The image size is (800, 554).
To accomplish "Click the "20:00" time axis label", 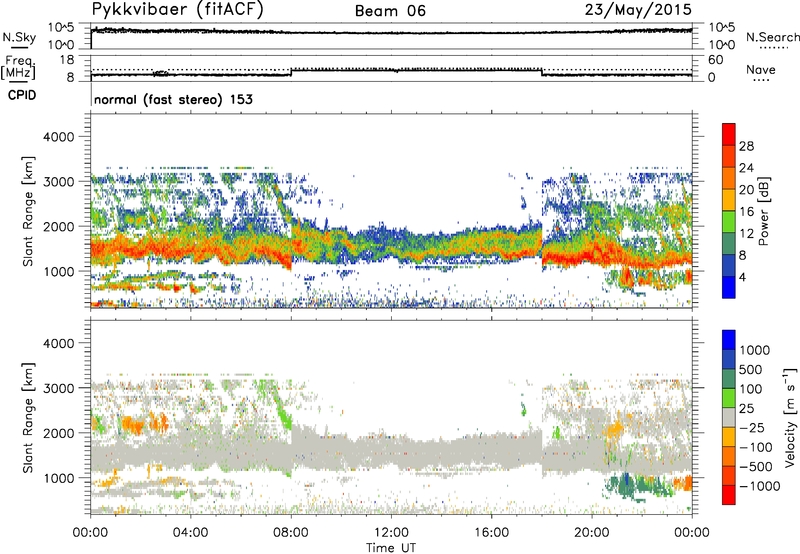I will click(592, 533).
